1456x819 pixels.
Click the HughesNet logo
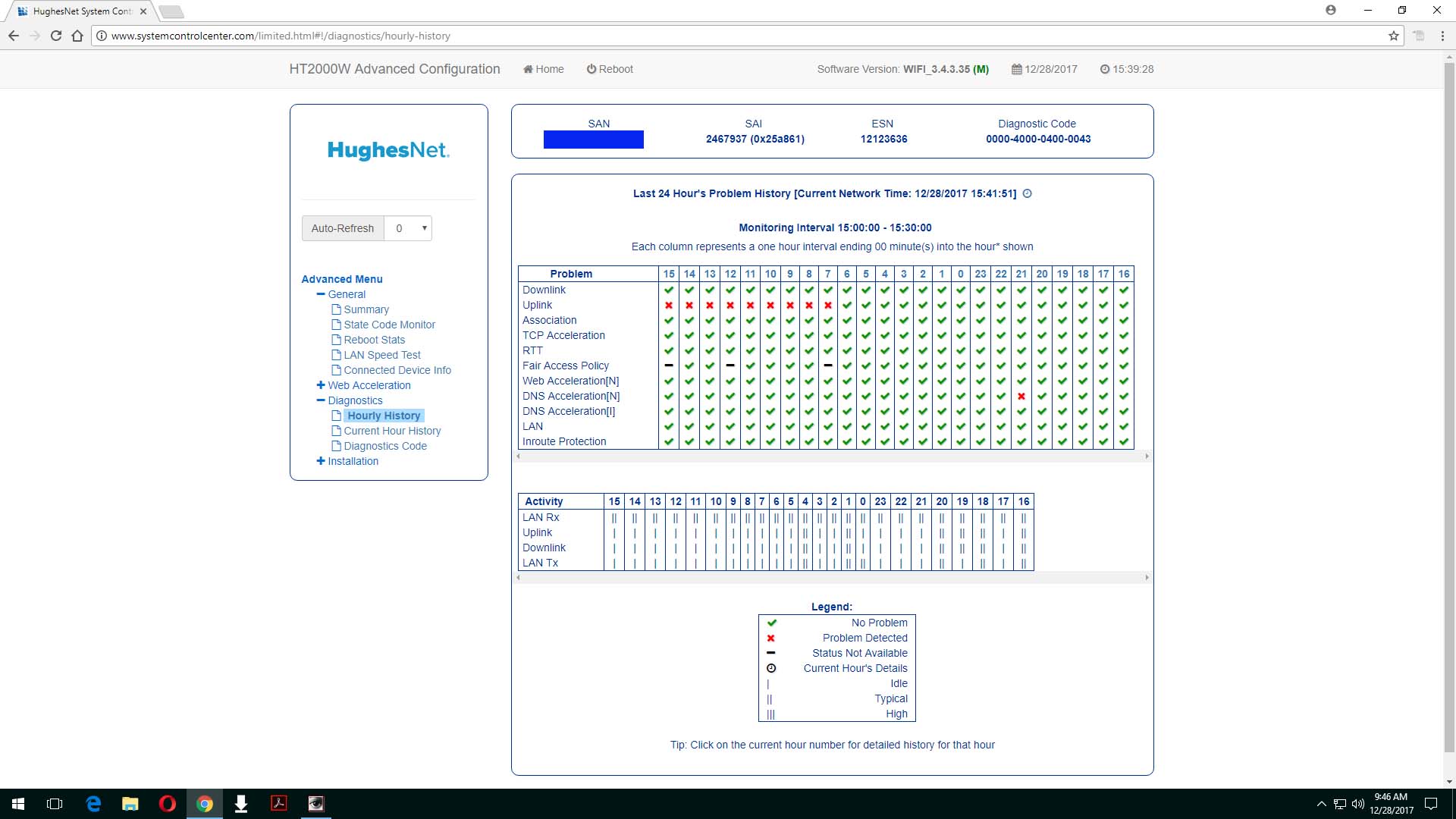click(388, 150)
